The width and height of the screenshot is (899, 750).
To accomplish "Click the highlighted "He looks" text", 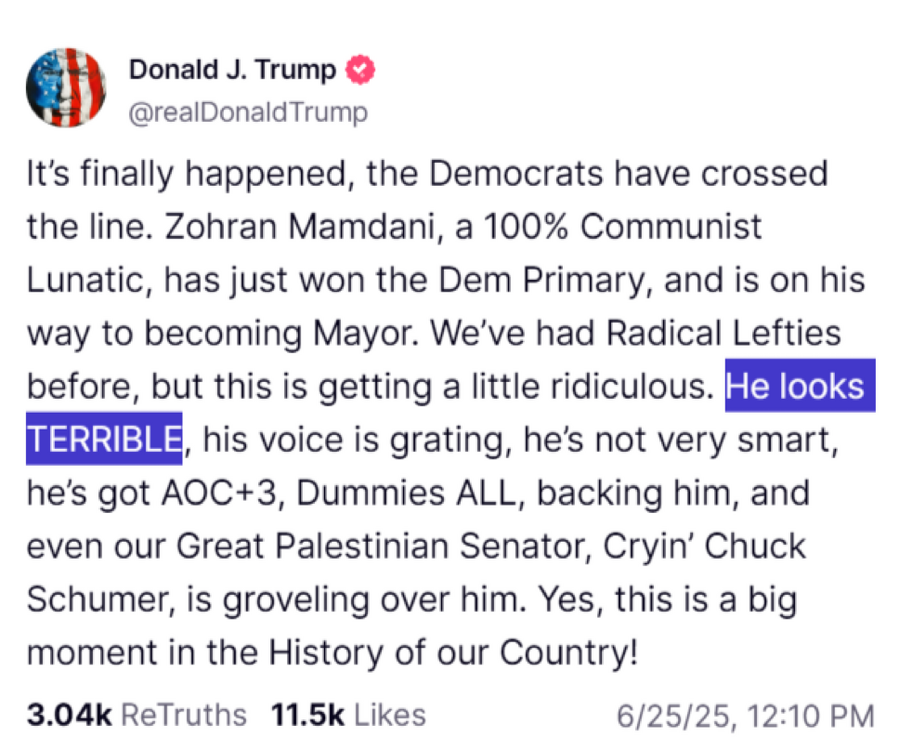I will click(800, 387).
